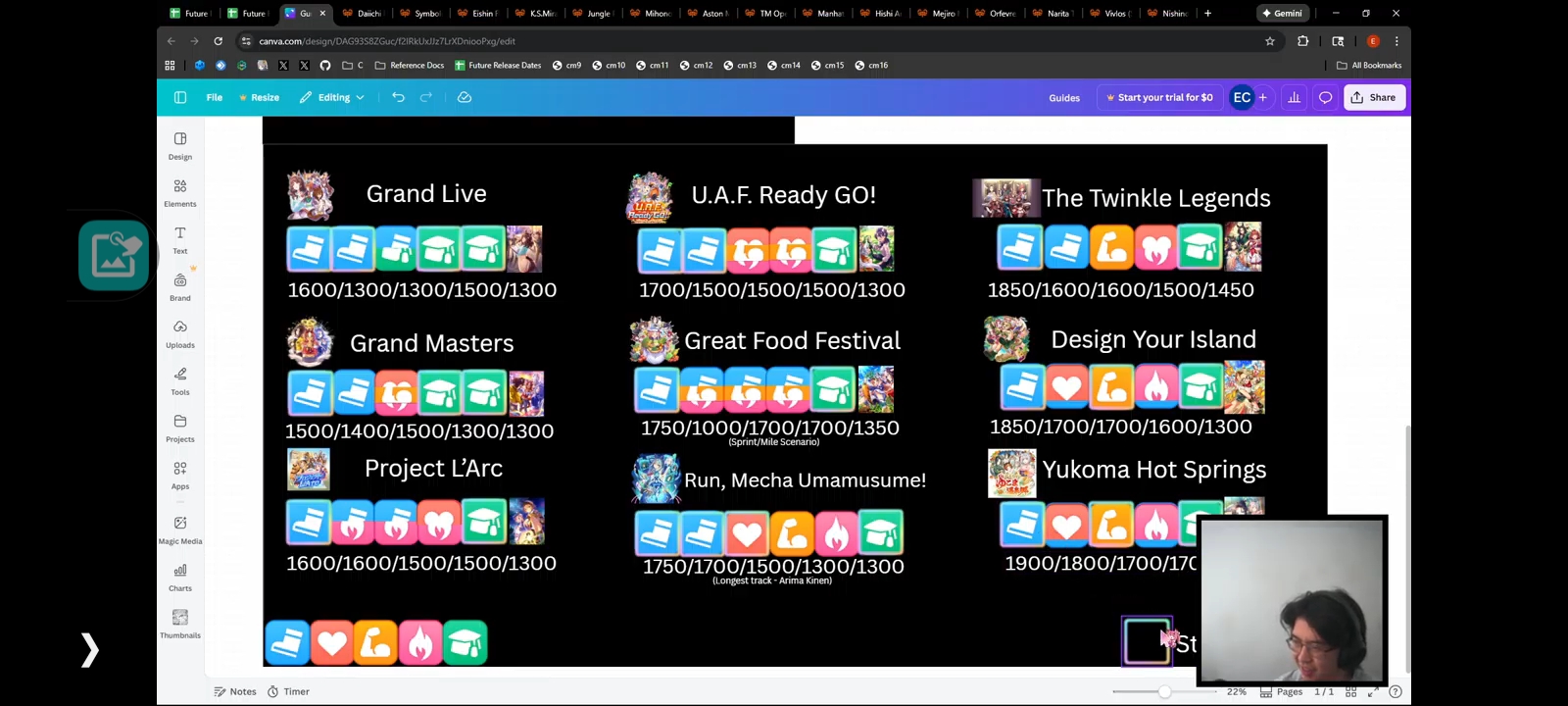This screenshot has width=1568, height=706.
Task: Open the Gemini button in Chrome
Action: pyautogui.click(x=1282, y=13)
